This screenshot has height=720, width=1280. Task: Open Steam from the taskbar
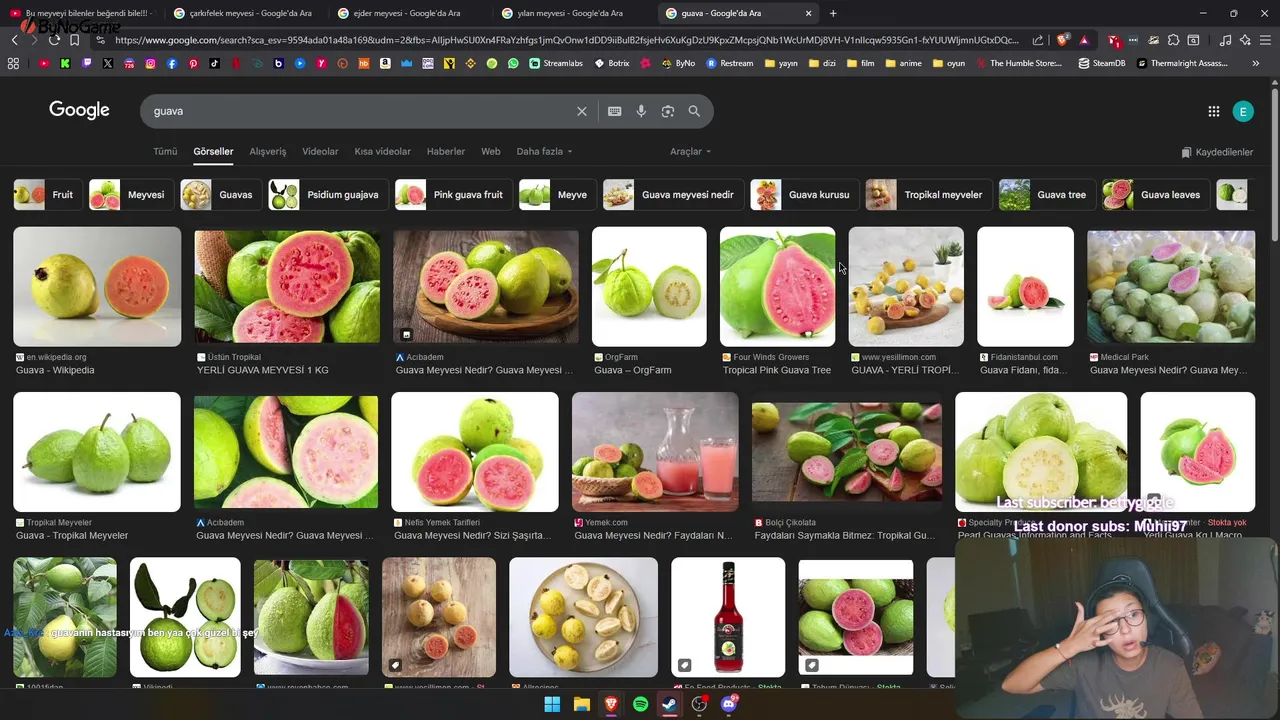(669, 705)
